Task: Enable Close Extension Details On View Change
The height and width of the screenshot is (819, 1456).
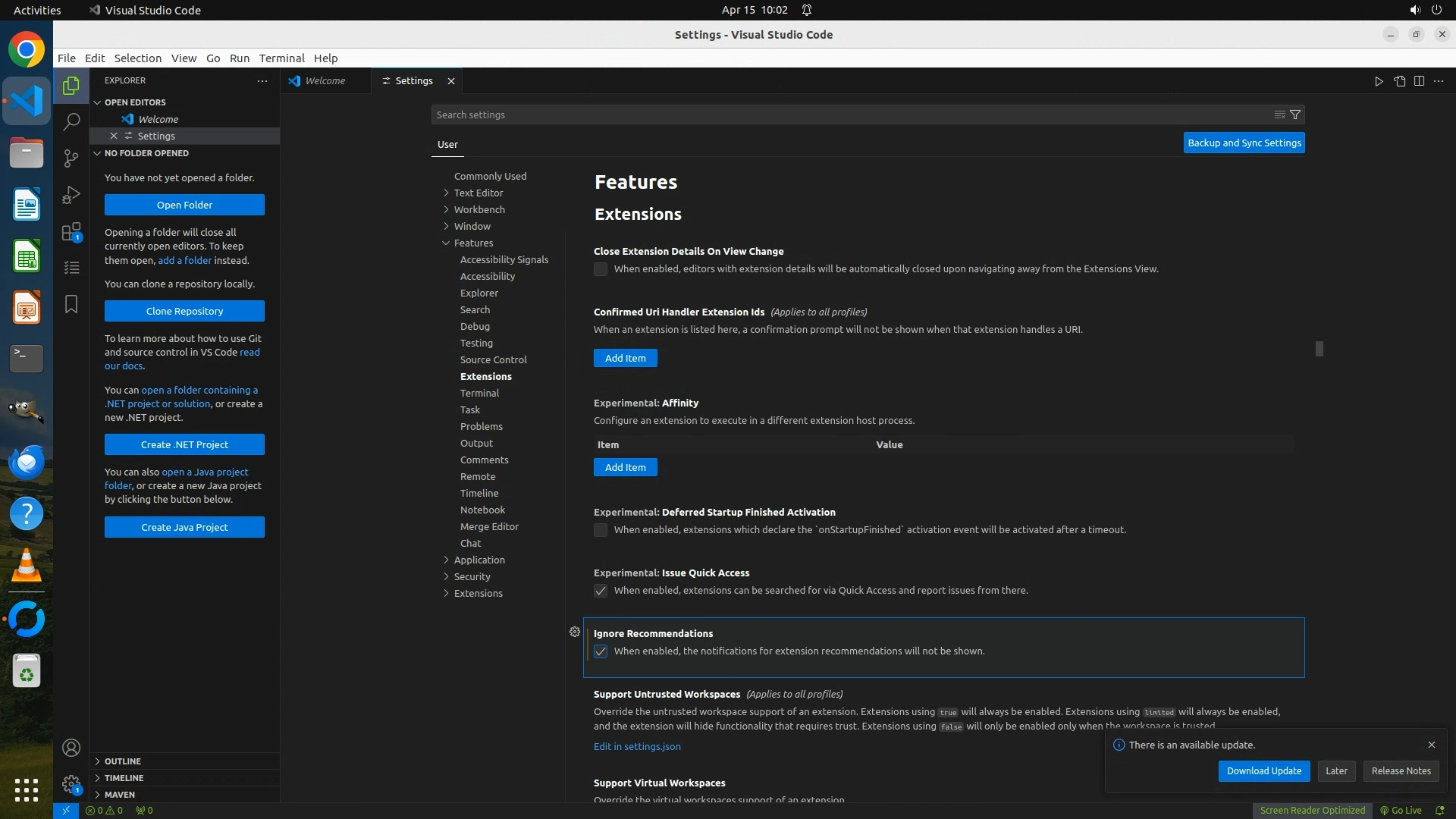Action: tap(601, 269)
